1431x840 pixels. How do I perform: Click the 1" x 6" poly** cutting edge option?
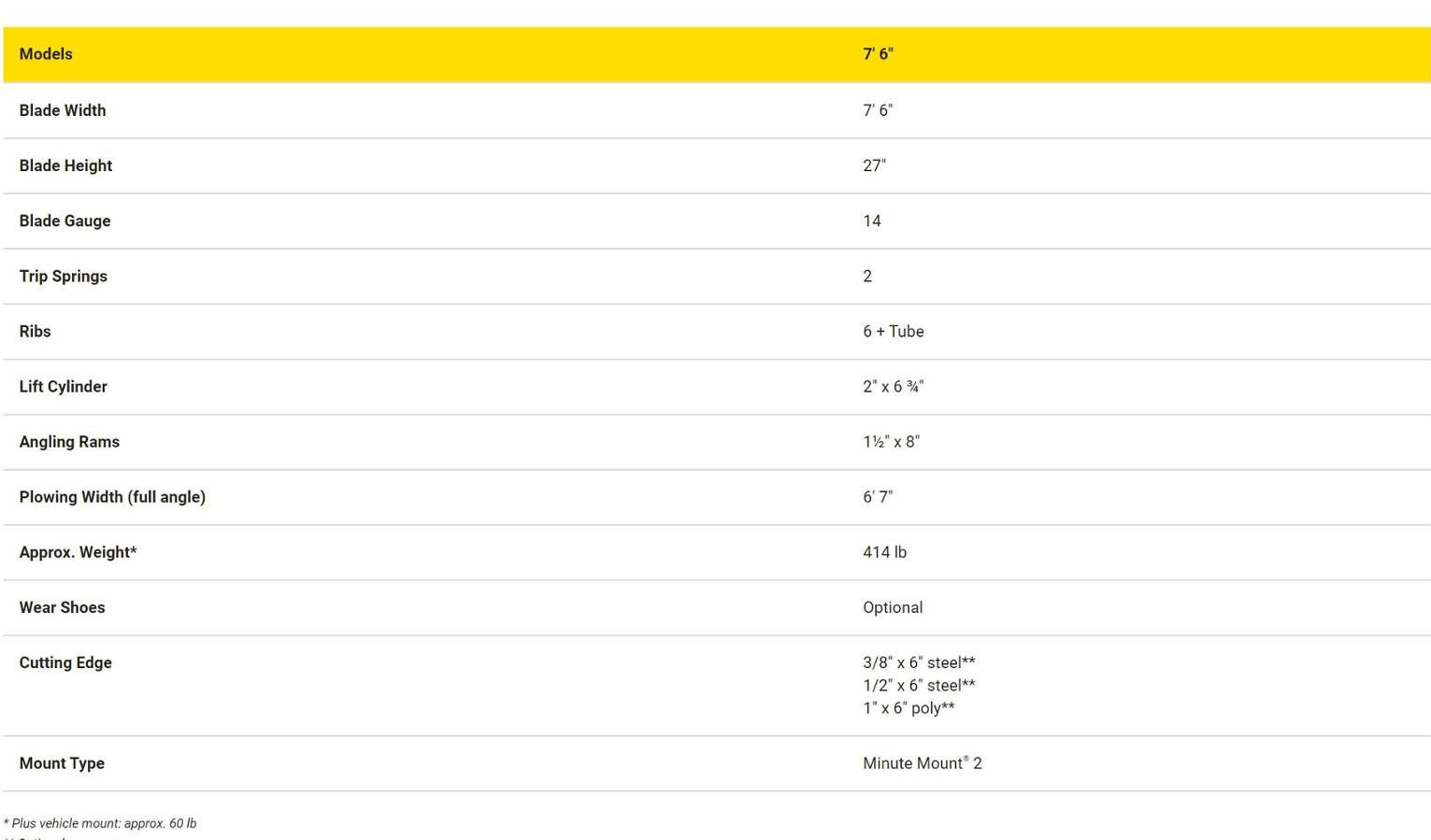coord(909,707)
